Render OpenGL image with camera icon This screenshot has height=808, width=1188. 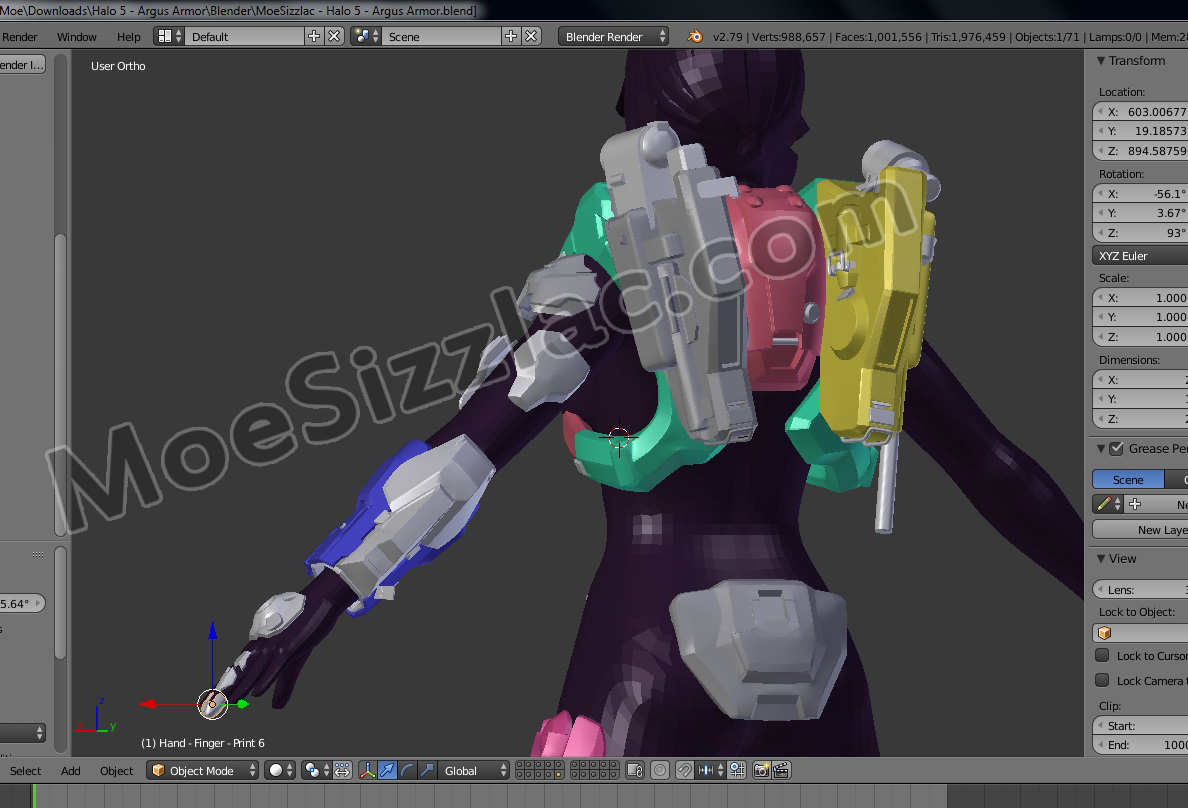(x=761, y=771)
